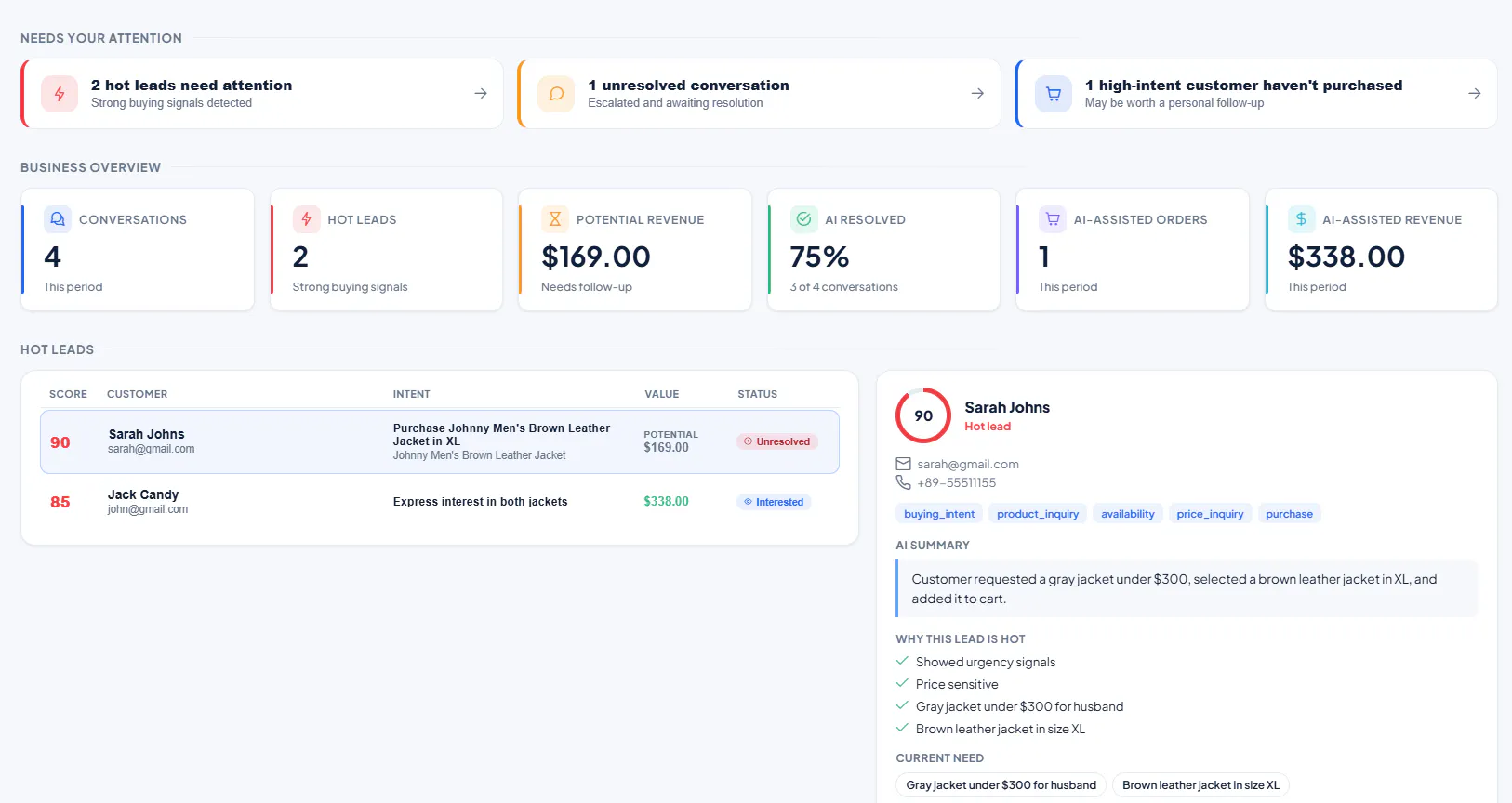Click the lightning bolt icon on hot leads alert
Screen dimensions: 1512x803
tap(60, 94)
